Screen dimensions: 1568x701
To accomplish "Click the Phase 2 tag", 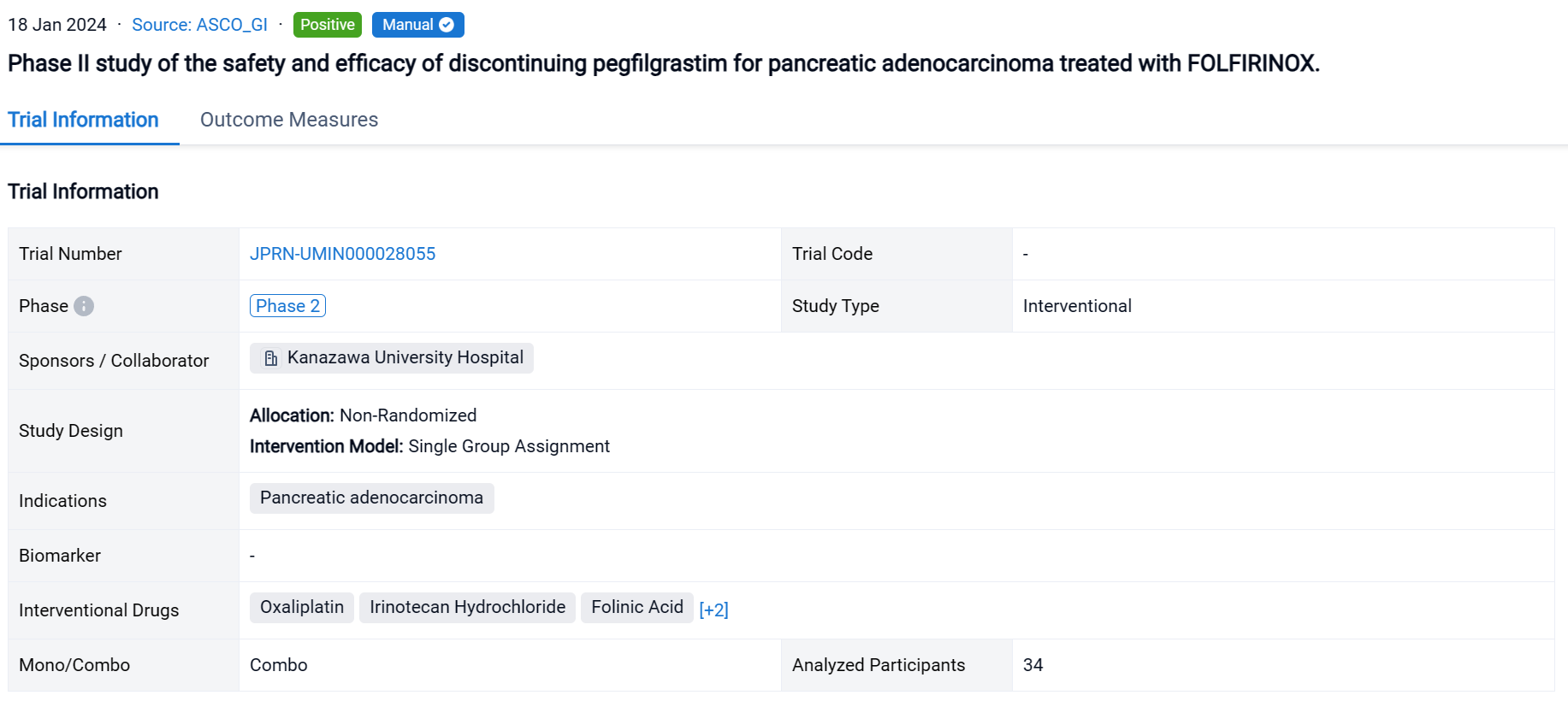I will tap(287, 306).
